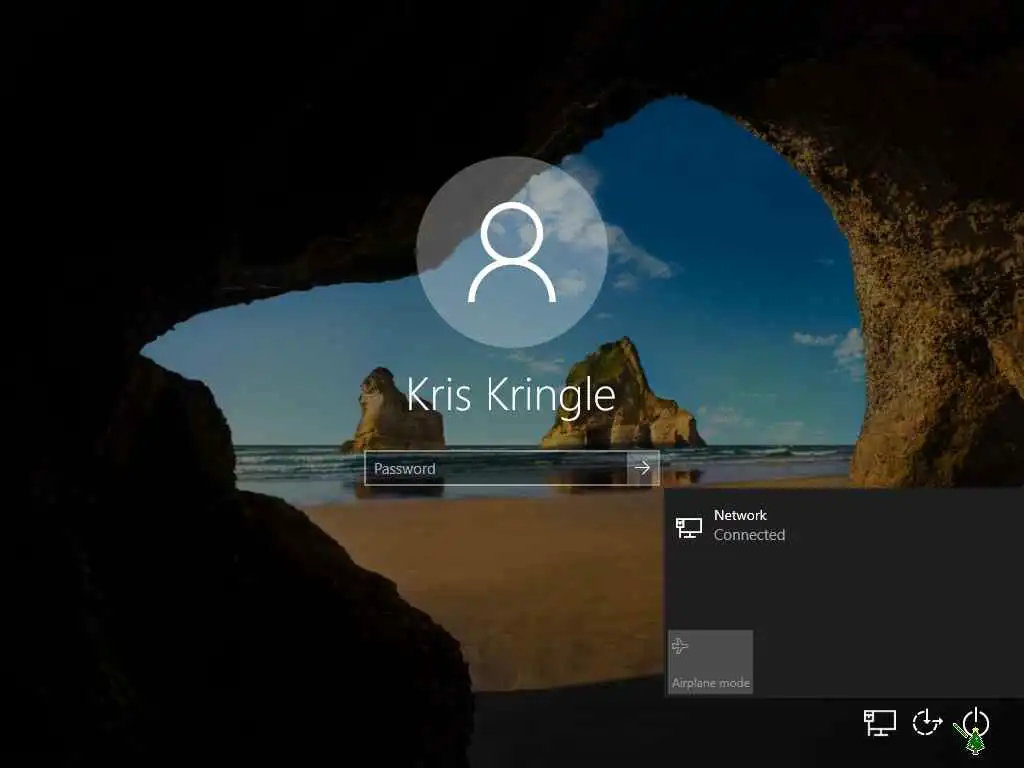Open the Network icon in bottom tray
This screenshot has height=768, width=1024.
(x=880, y=723)
